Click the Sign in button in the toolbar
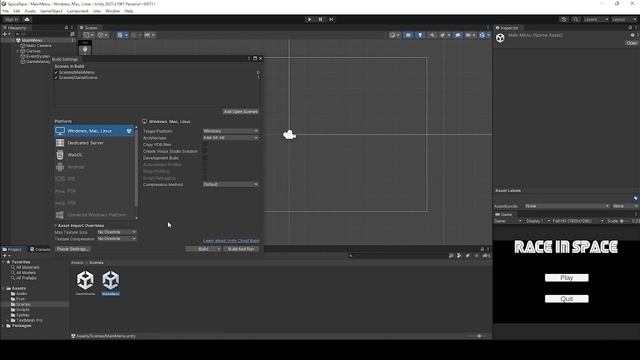Image resolution: width=640 pixels, height=360 pixels. click(x=11, y=20)
